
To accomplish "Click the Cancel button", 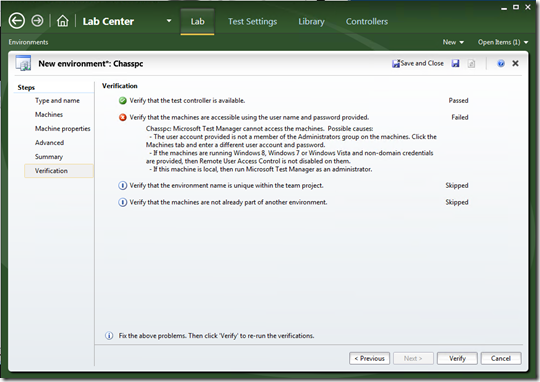I will [x=501, y=358].
